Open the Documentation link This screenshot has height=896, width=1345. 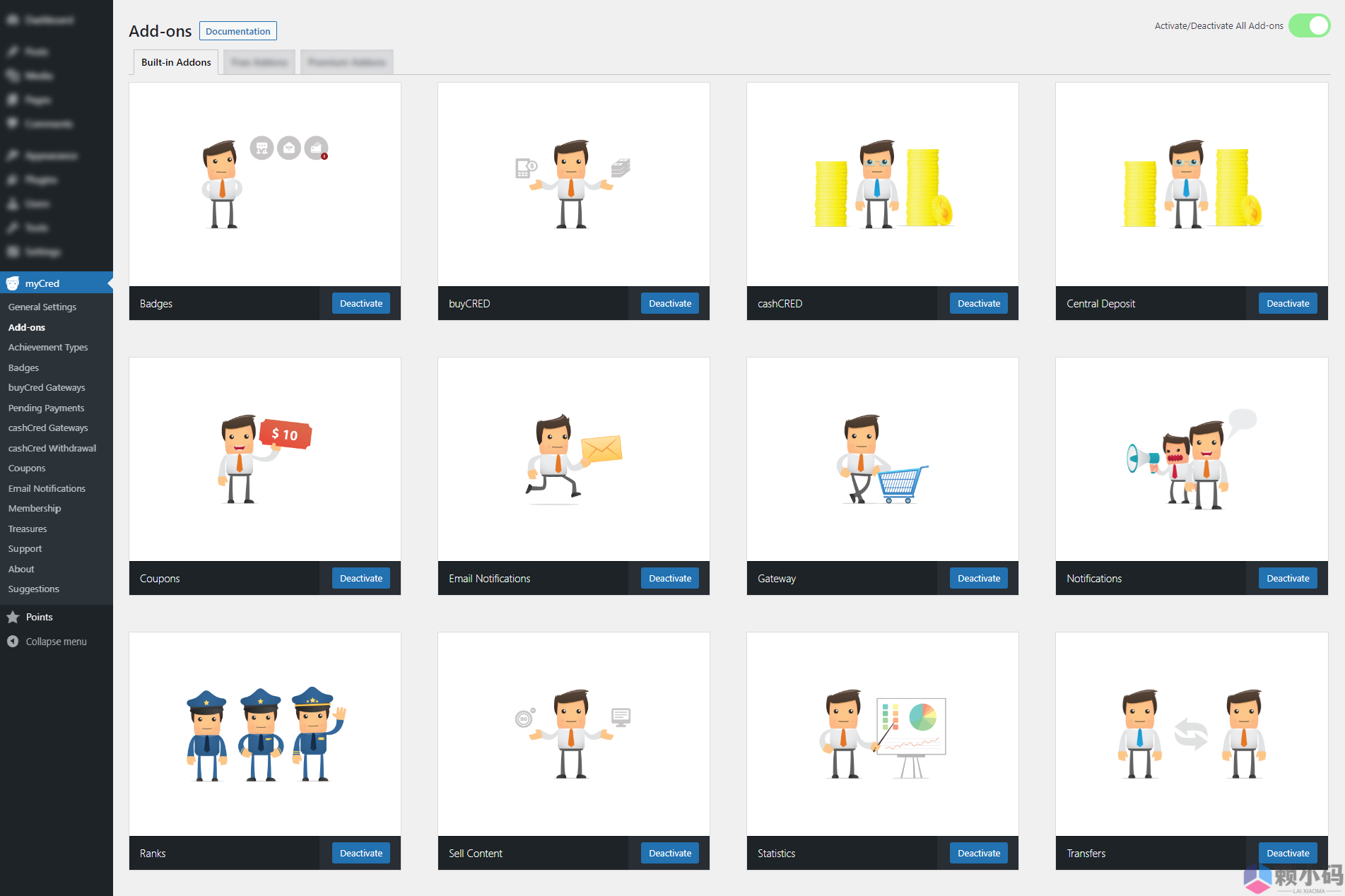tap(237, 31)
